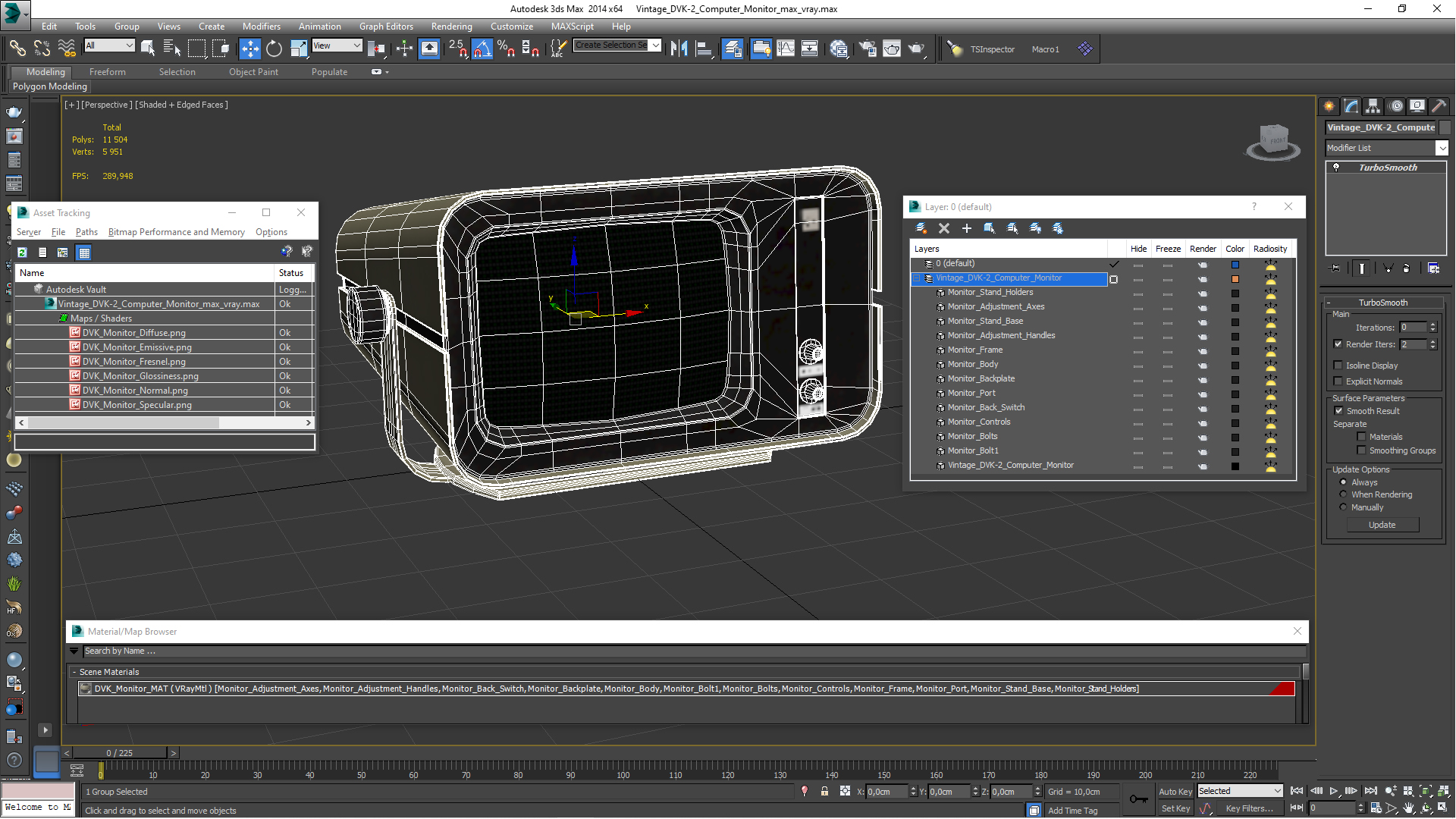
Task: Open Curve Editor from toolbar
Action: [x=786, y=49]
